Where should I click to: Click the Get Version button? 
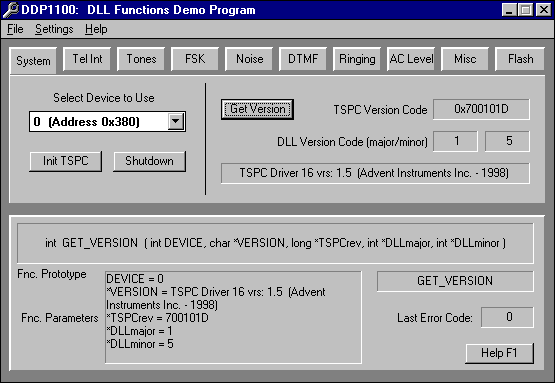pos(257,109)
